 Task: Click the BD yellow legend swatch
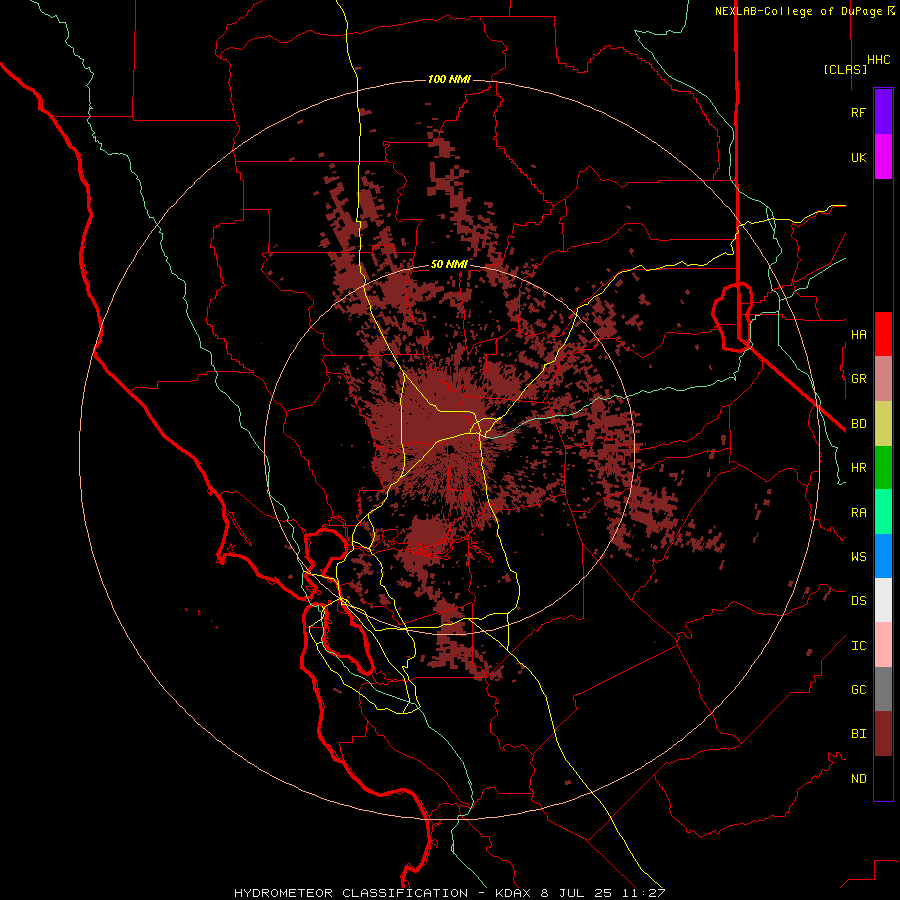pos(883,424)
